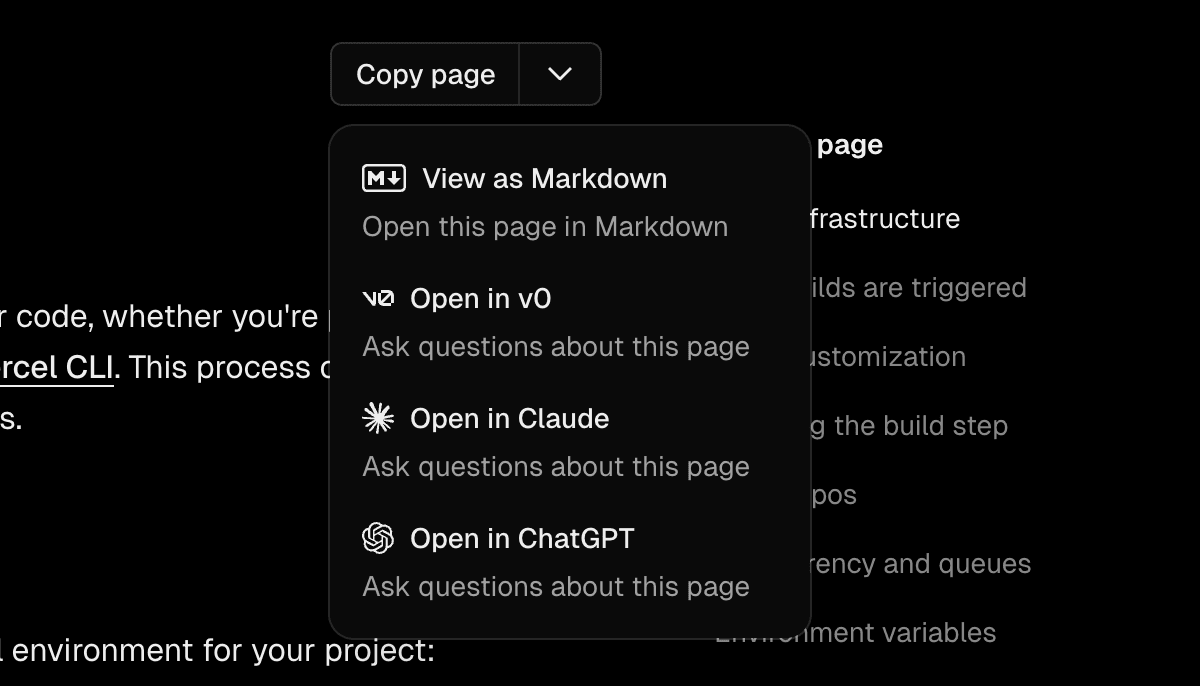
Task: Click the description text under Open in ChatGPT
Action: (556, 586)
